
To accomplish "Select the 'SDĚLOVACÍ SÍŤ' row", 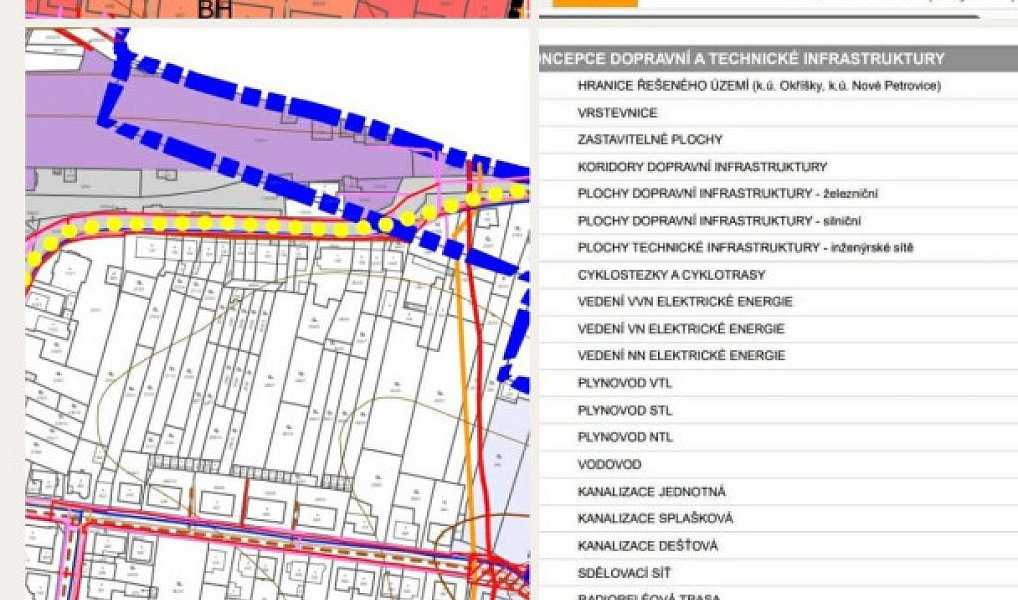I will click(x=778, y=573).
